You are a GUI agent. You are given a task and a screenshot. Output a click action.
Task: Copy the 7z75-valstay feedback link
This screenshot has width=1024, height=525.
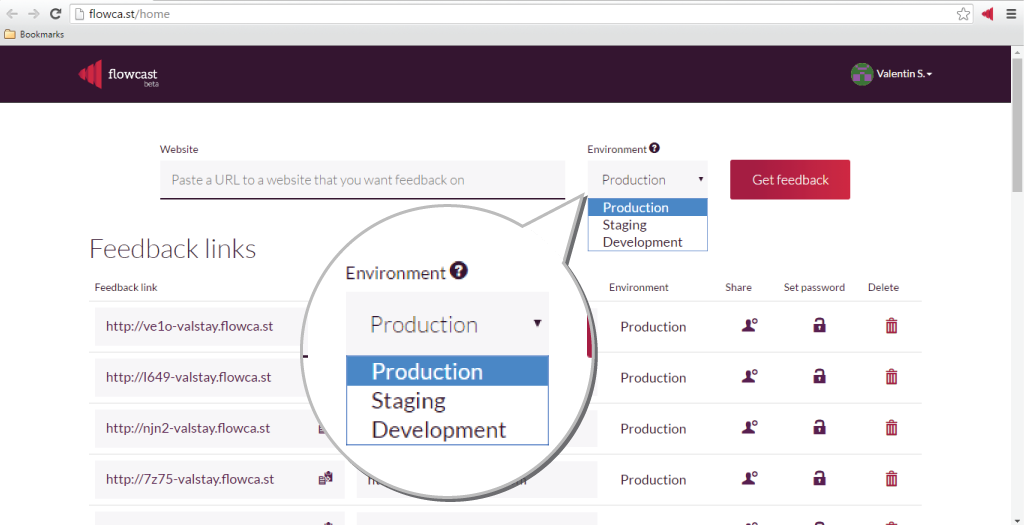click(x=325, y=479)
